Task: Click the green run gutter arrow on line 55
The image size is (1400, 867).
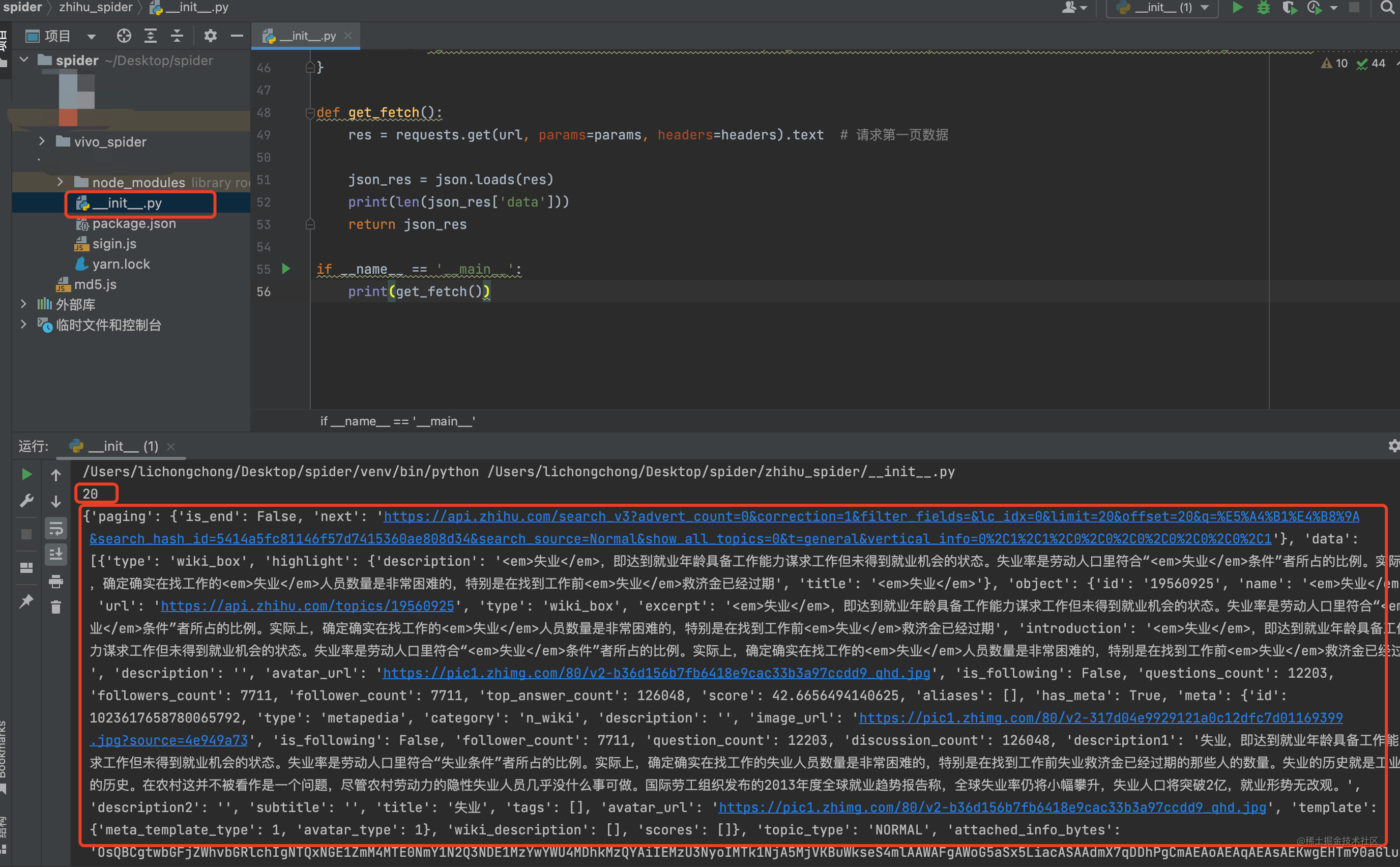Action: point(286,268)
